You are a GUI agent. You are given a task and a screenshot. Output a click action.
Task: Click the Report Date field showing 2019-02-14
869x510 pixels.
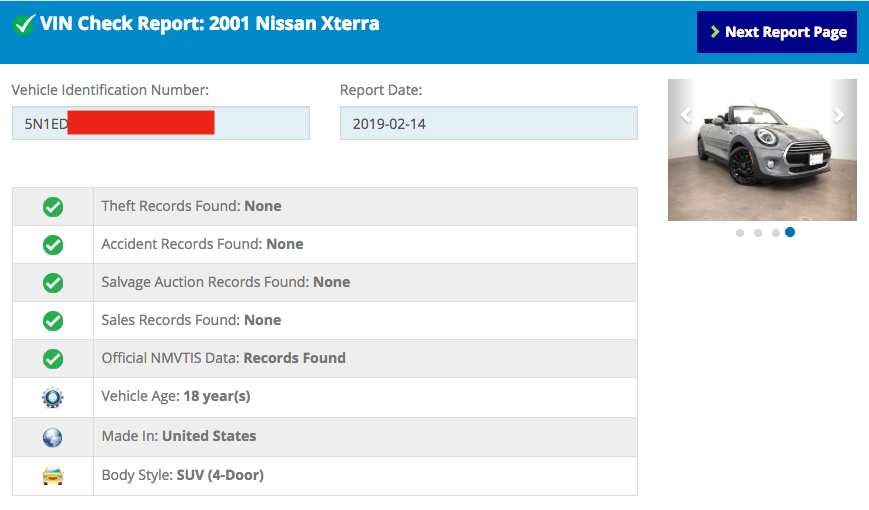(489, 123)
